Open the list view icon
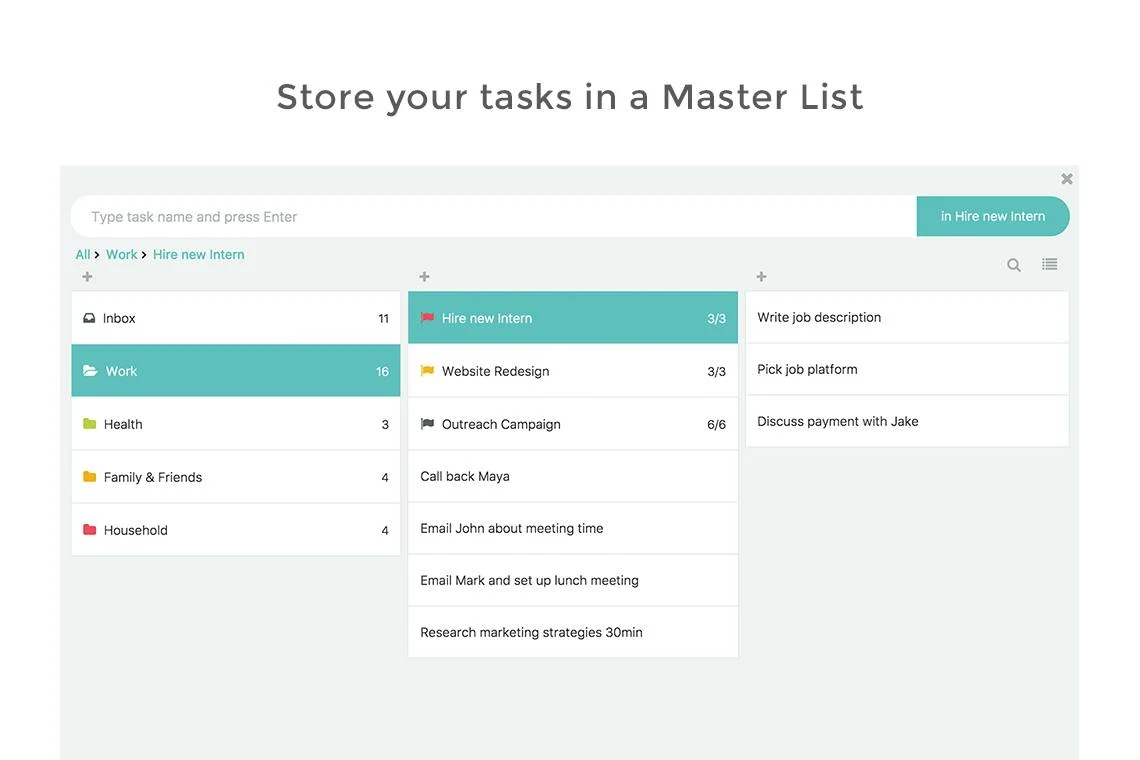 click(1049, 264)
